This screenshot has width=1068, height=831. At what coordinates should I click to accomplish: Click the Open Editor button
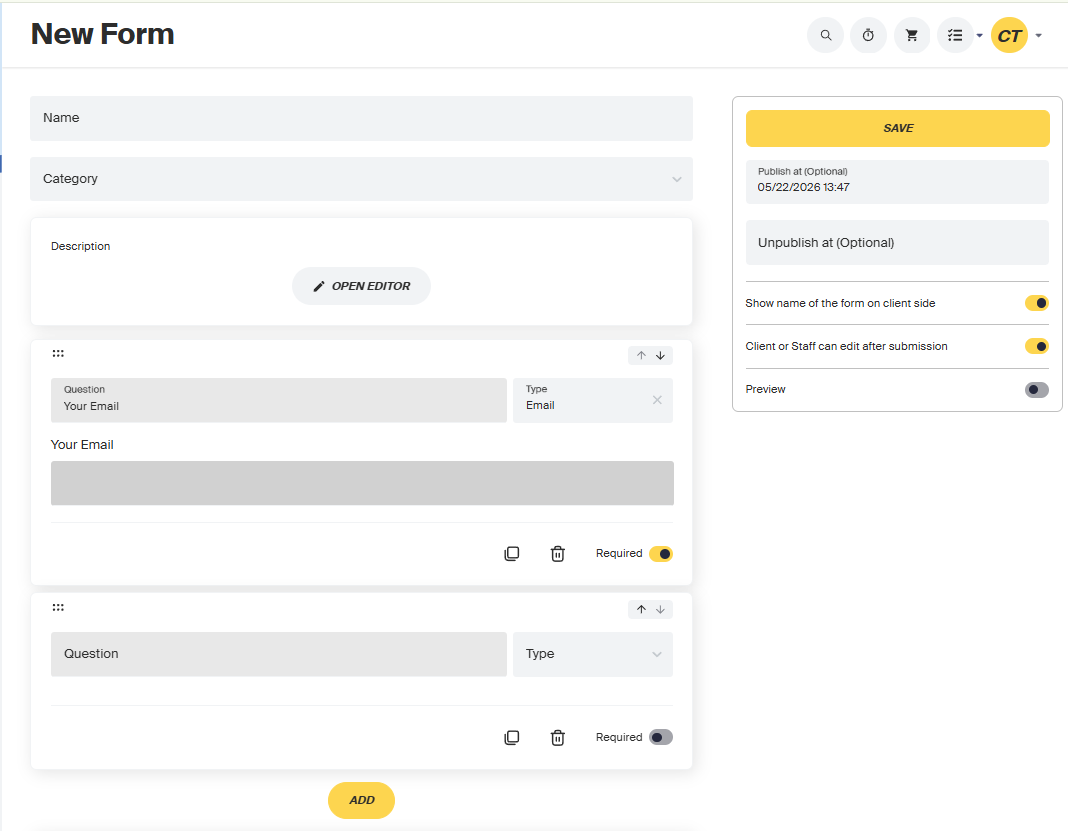point(361,286)
